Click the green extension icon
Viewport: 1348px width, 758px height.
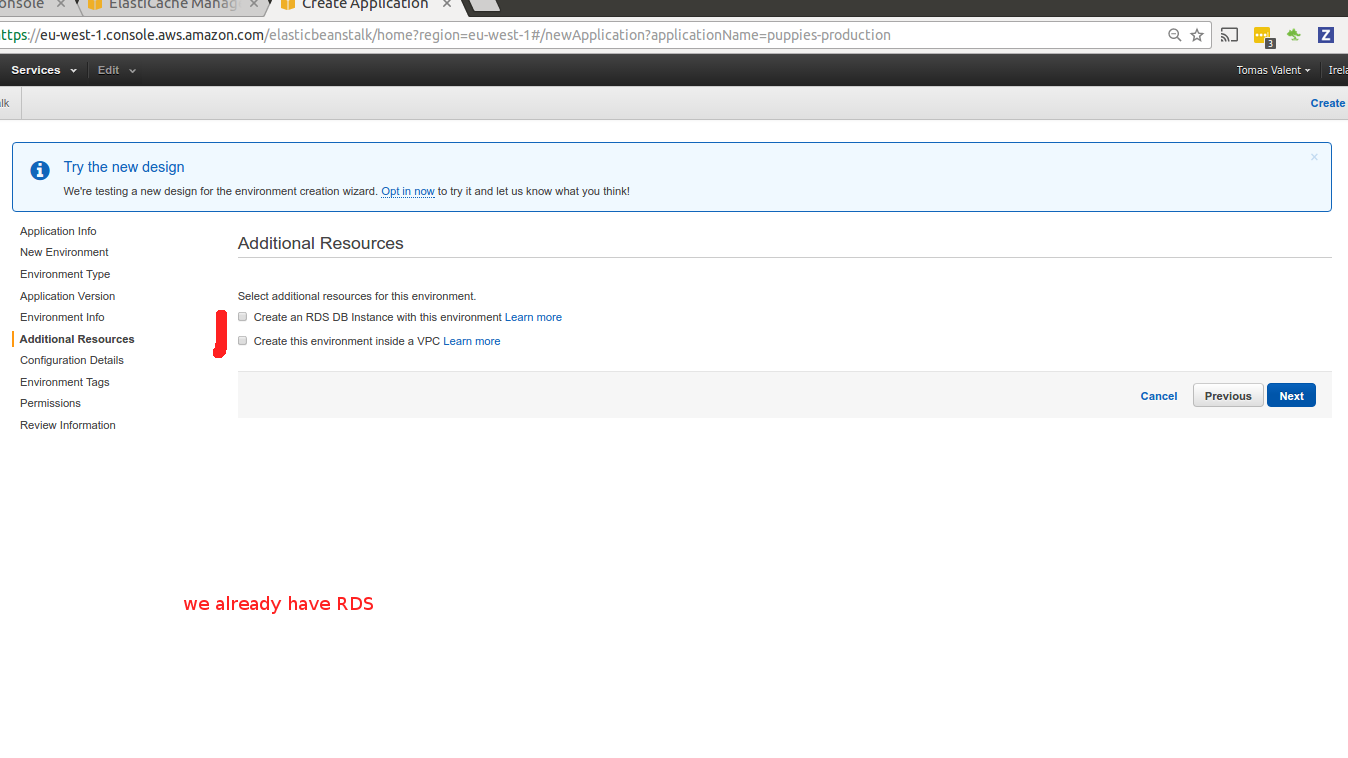pos(1294,35)
